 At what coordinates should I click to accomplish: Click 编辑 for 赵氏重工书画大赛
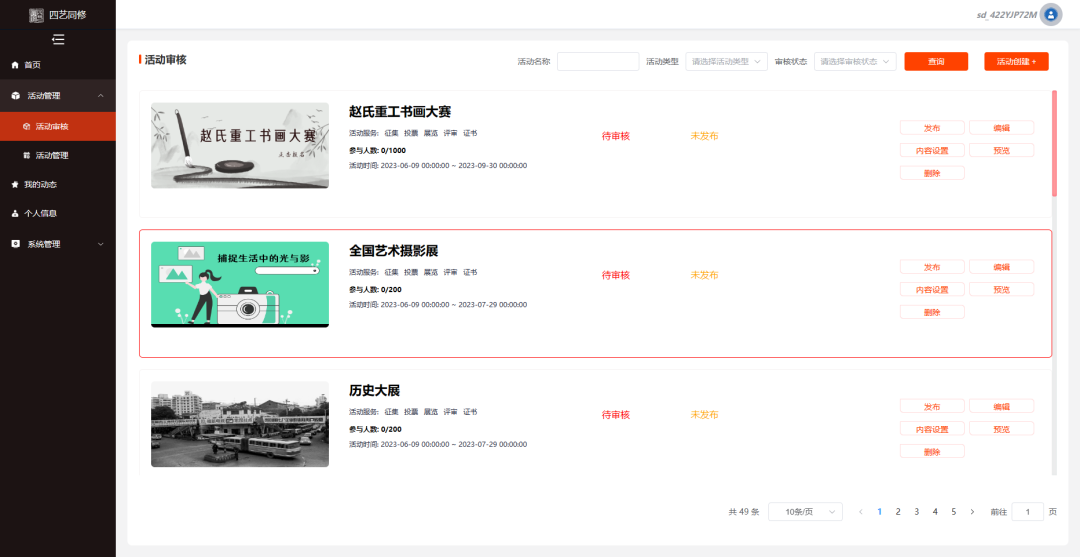1001,127
